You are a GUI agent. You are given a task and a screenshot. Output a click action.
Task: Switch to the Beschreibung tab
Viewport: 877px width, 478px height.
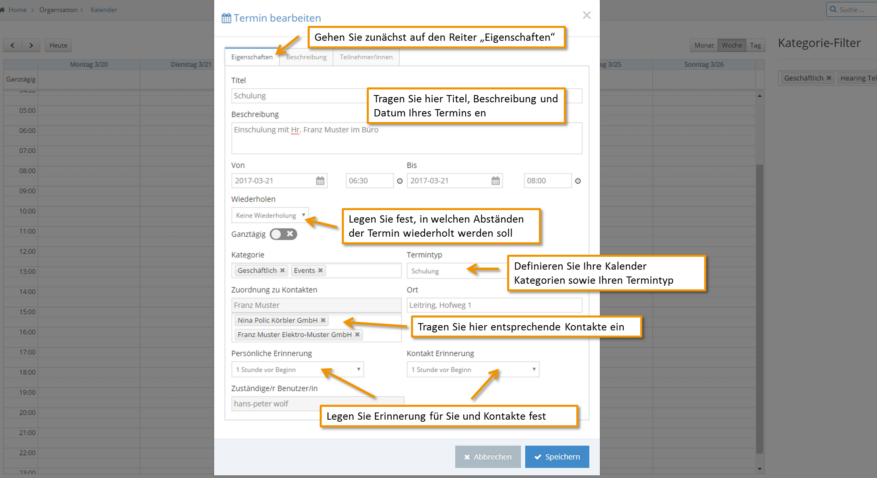click(306, 57)
